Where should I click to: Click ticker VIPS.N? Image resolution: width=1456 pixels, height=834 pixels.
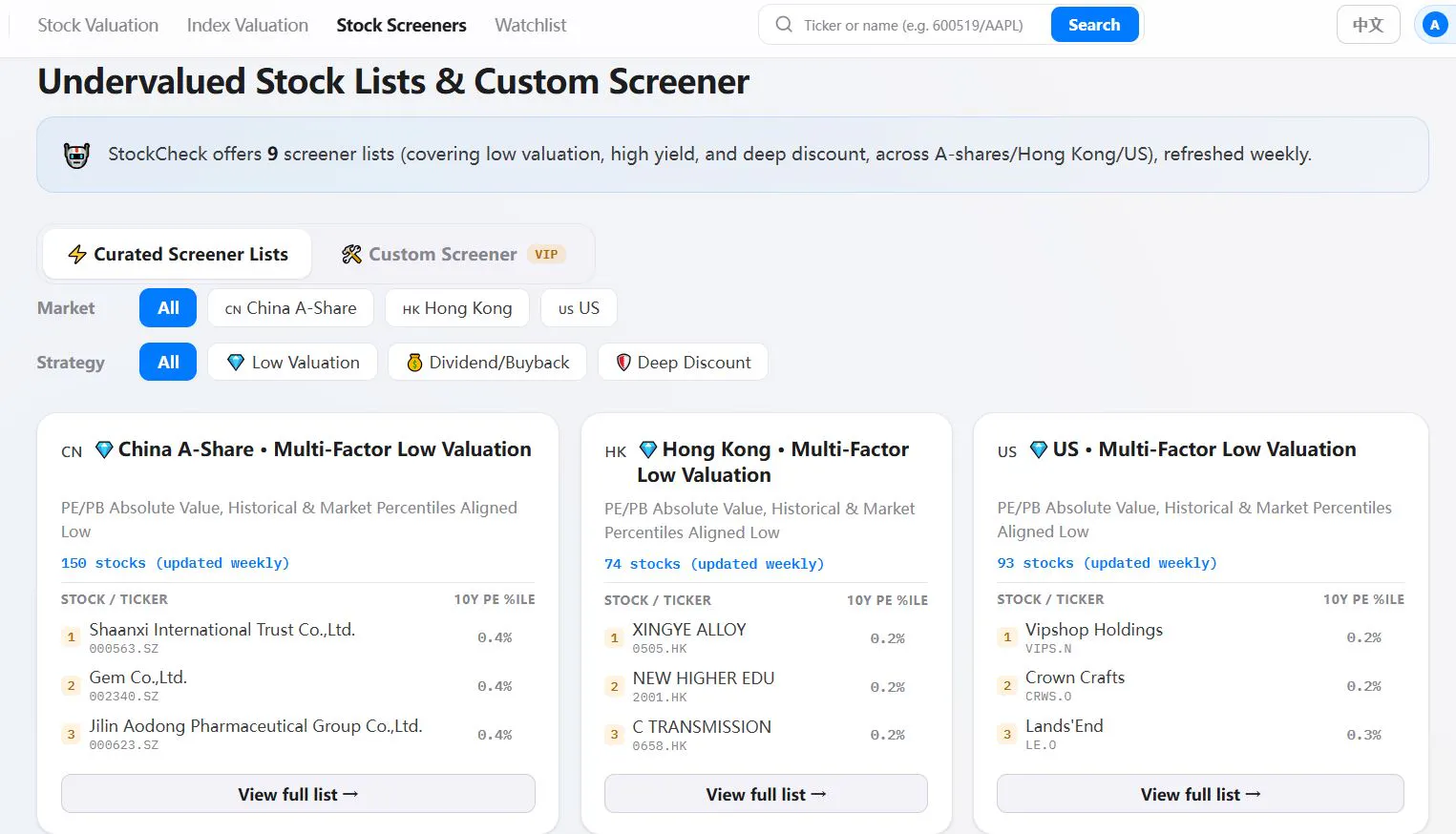tap(1048, 649)
